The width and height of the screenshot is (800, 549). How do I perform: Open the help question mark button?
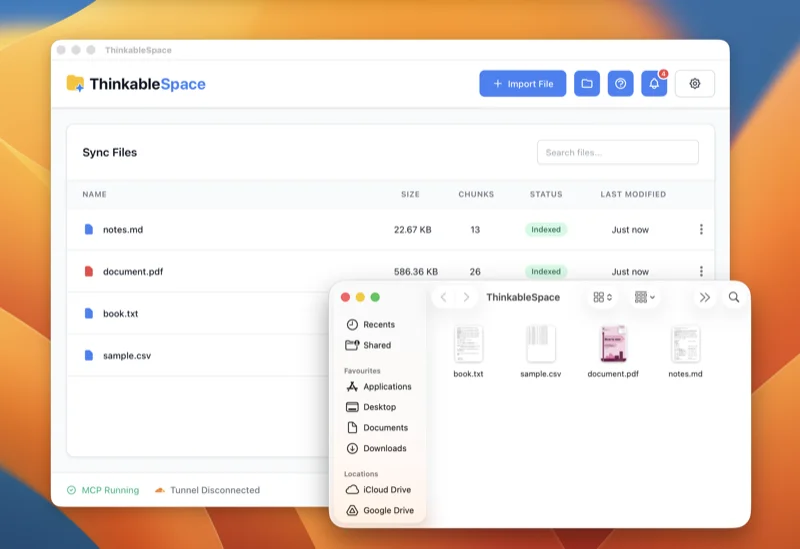point(620,84)
